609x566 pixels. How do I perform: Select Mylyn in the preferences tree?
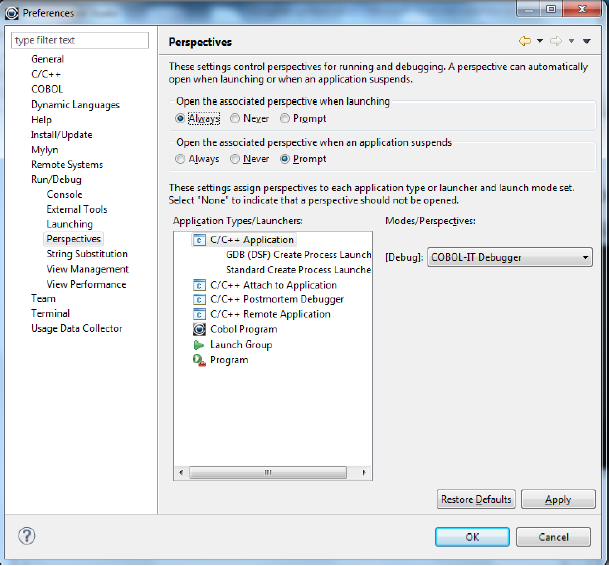45,150
